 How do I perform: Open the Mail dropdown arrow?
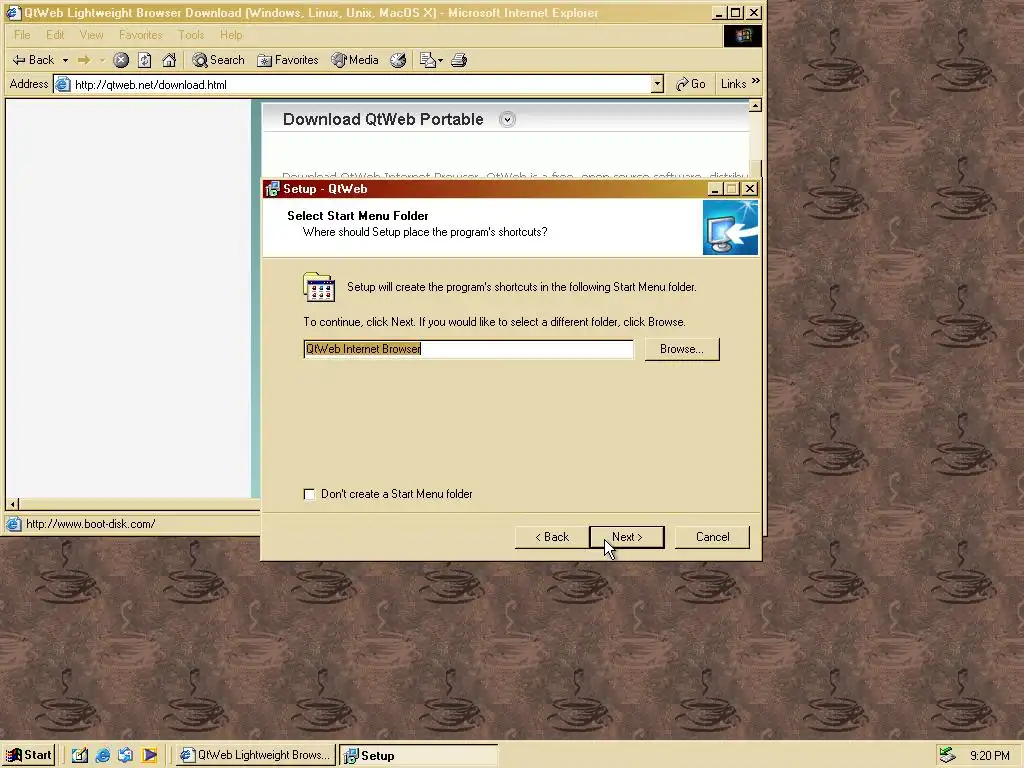[440, 60]
